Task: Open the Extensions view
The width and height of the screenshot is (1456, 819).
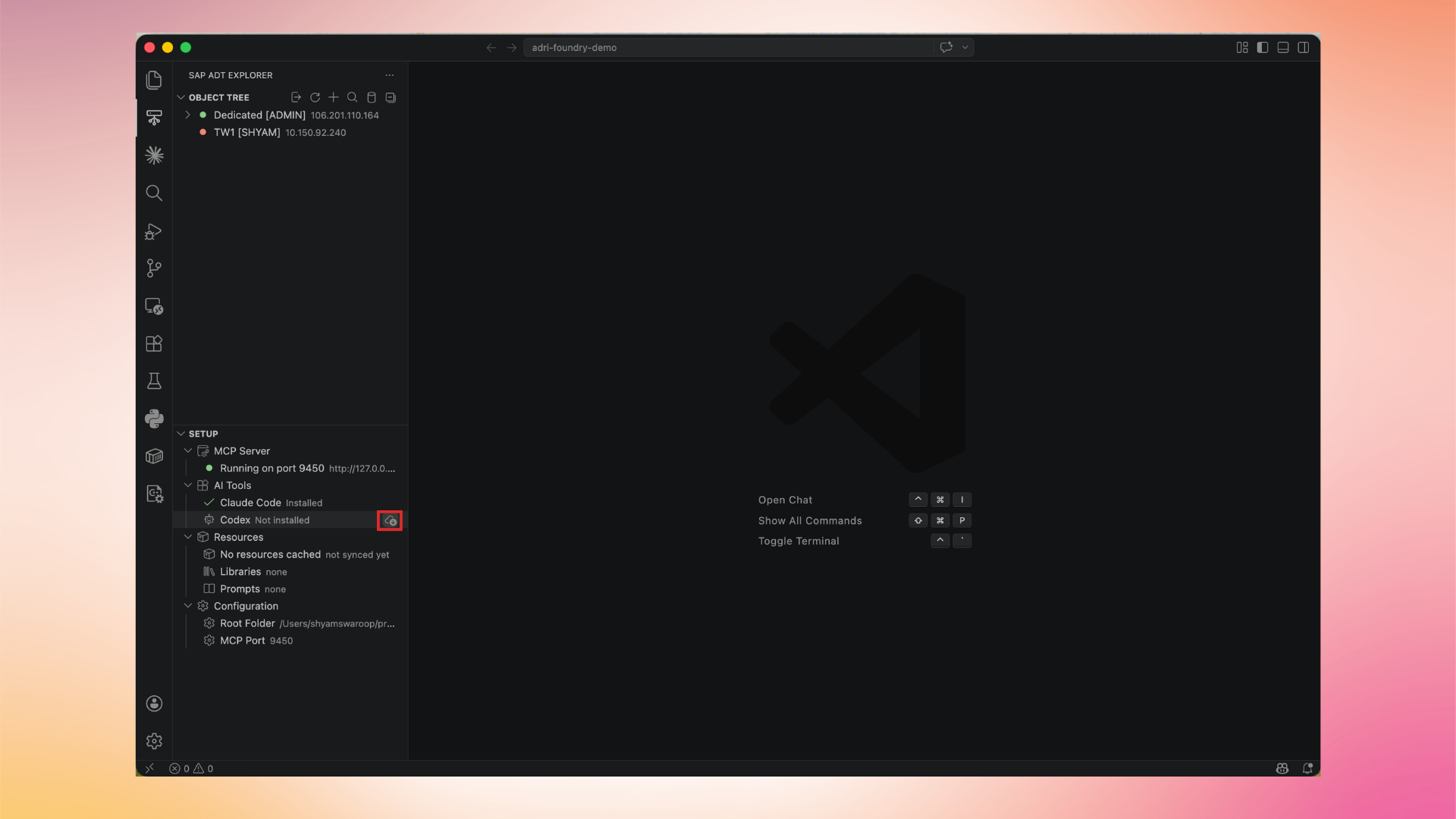Action: tap(154, 344)
